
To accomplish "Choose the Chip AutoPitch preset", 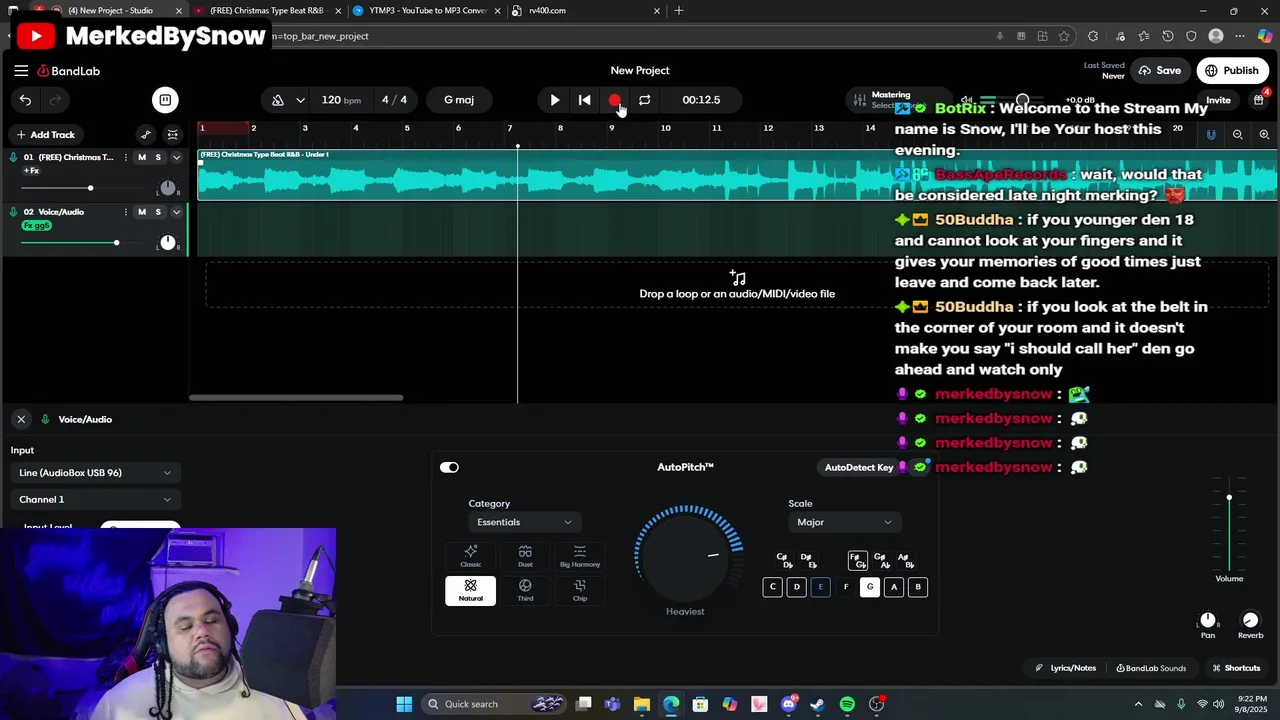I will (580, 591).
